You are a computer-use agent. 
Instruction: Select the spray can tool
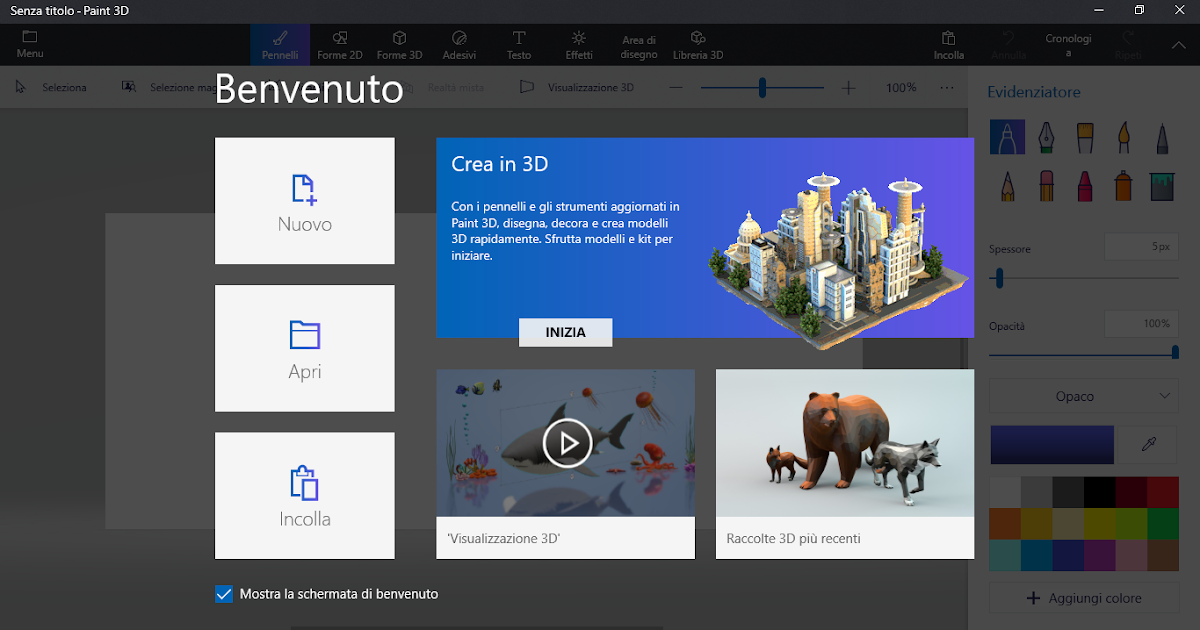pos(1123,185)
